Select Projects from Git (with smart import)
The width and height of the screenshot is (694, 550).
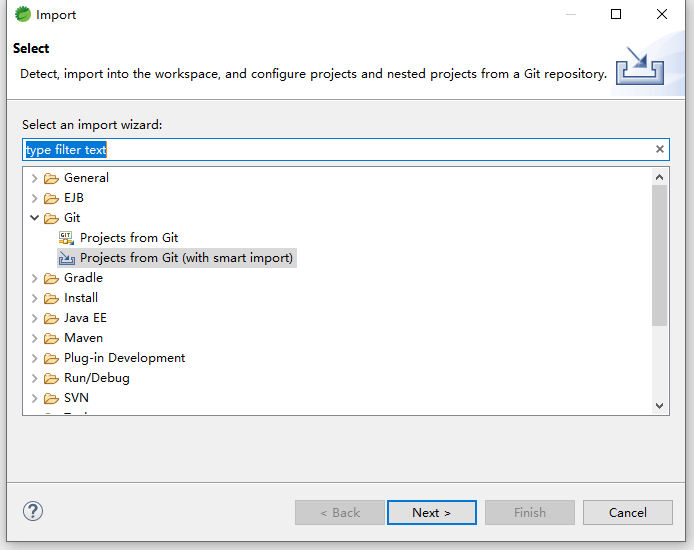click(186, 258)
